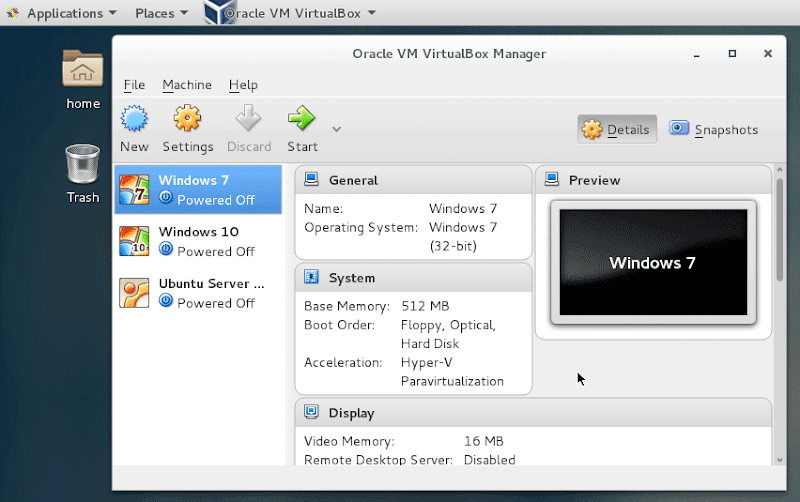Open the General section header
This screenshot has width=800, height=502.
(413, 180)
